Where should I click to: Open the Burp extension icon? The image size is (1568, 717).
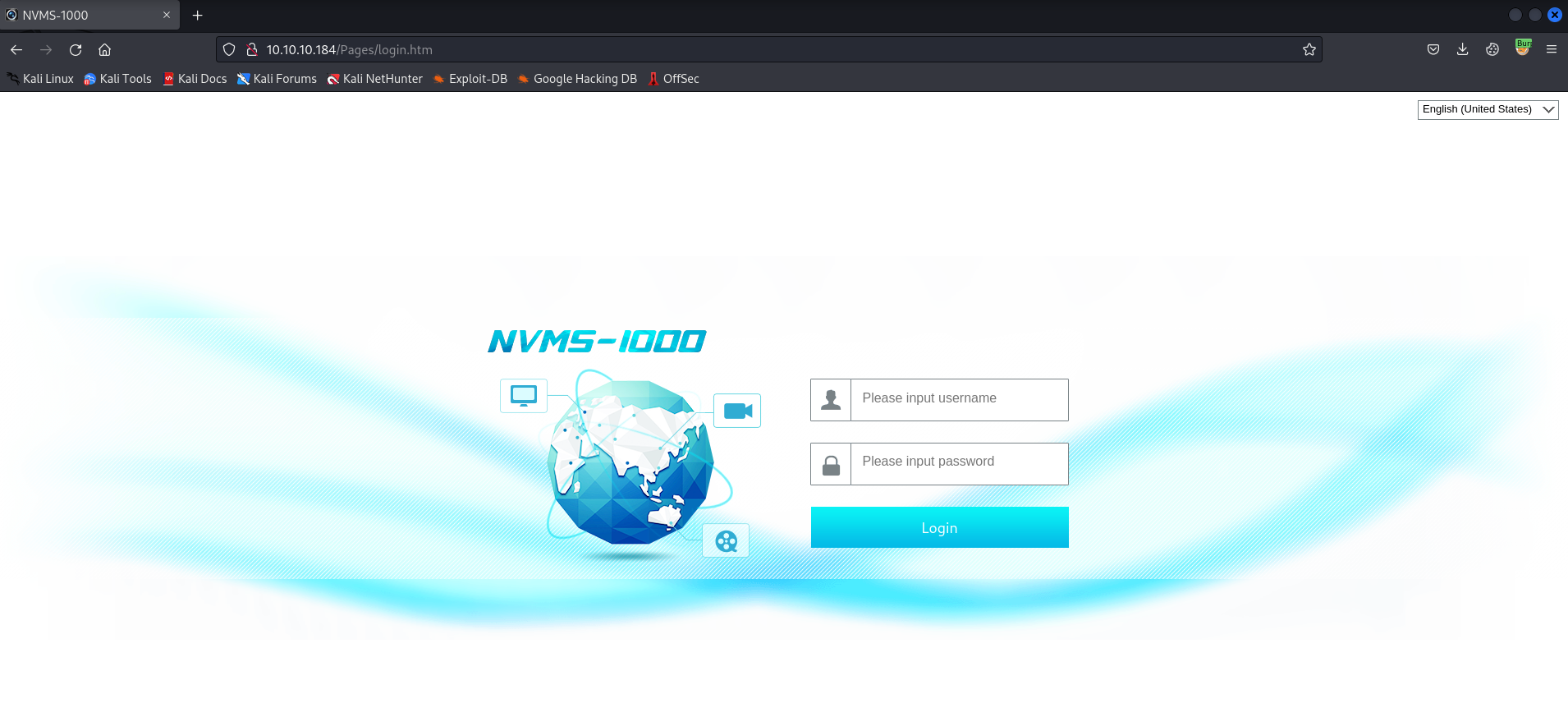click(1522, 48)
